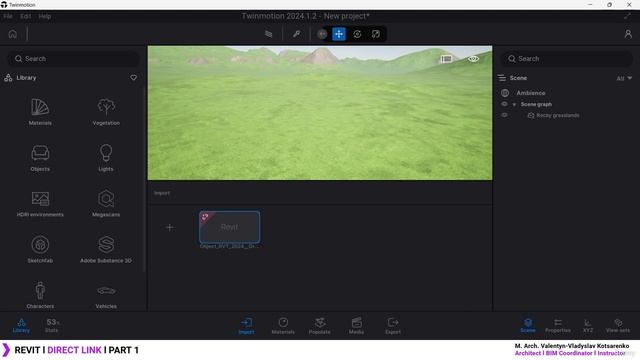Screen dimensions: 640x360
Task: Open the Vegetation library category
Action: point(106,111)
